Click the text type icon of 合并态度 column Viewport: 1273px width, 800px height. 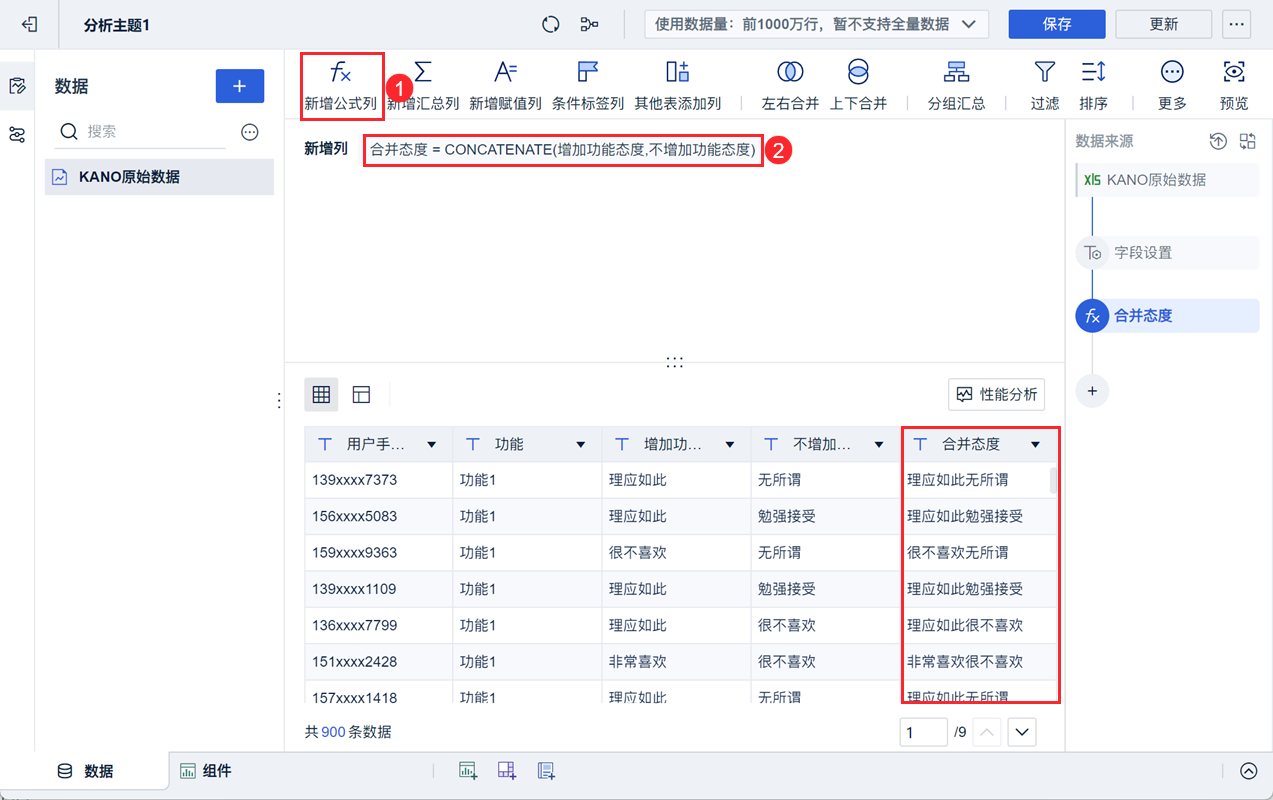pos(921,444)
